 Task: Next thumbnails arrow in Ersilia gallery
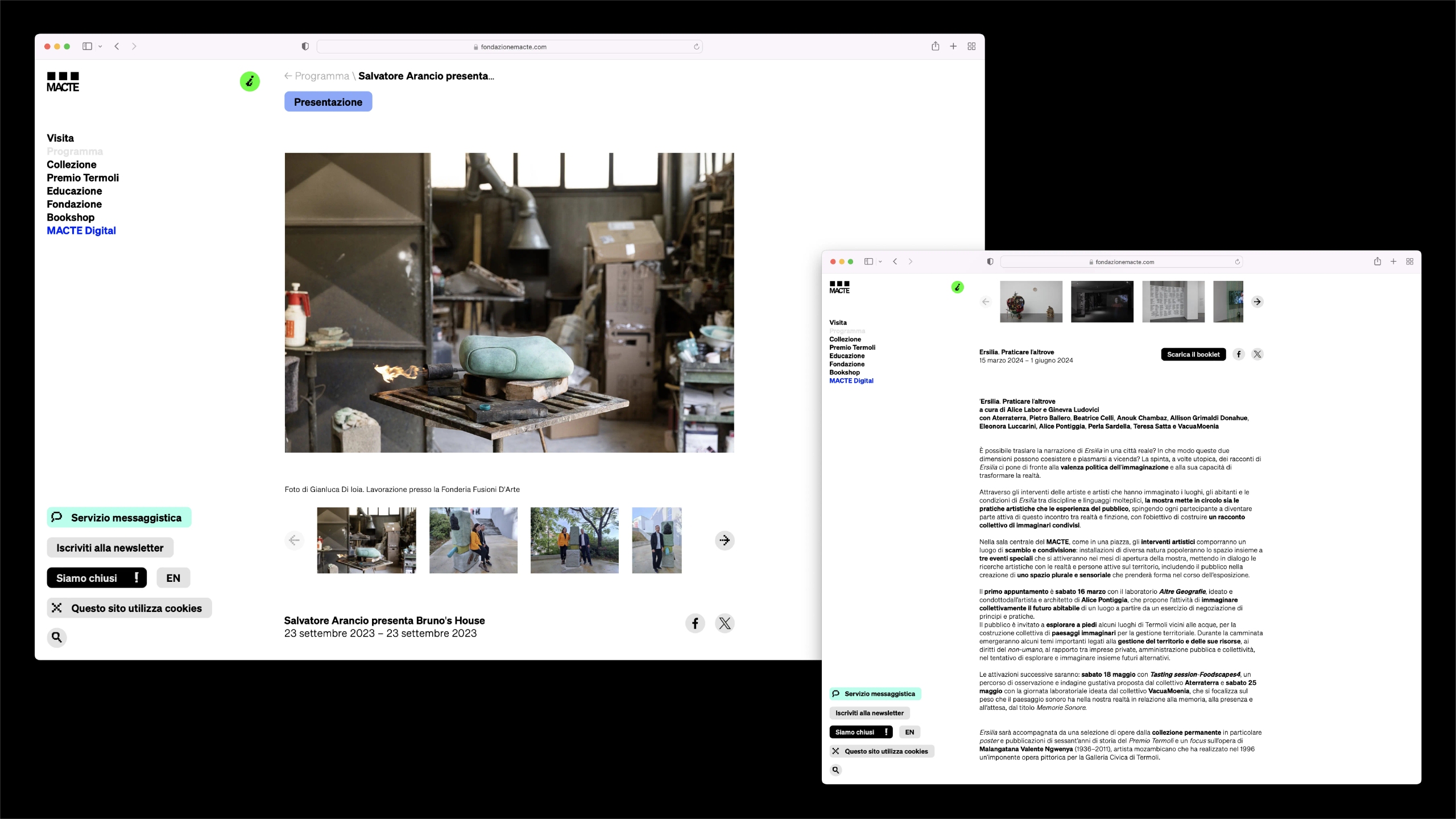[1258, 302]
